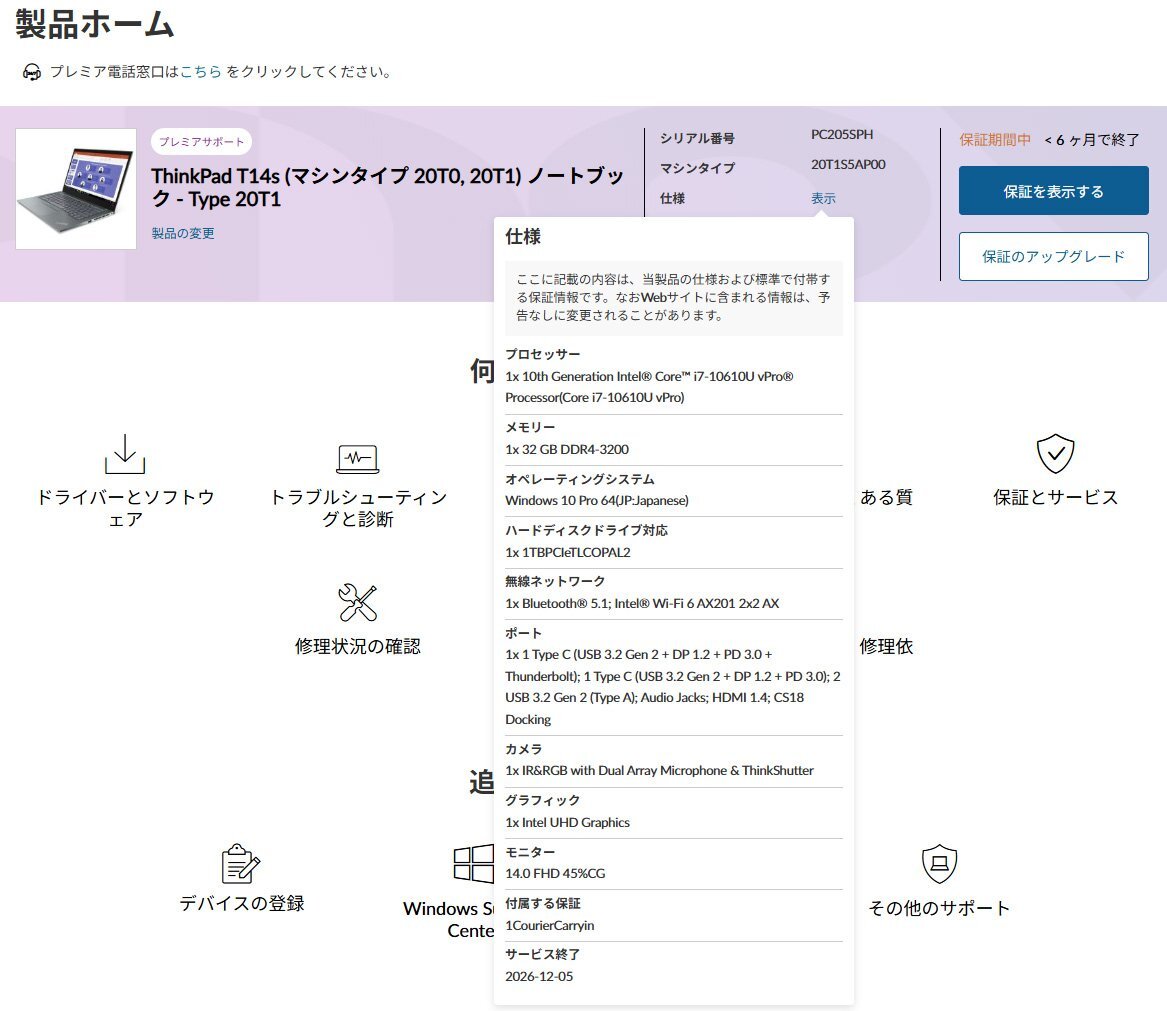This screenshot has height=1011, width=1167.
Task: Click machine type 20T1S5AP00 text
Action: point(848,165)
